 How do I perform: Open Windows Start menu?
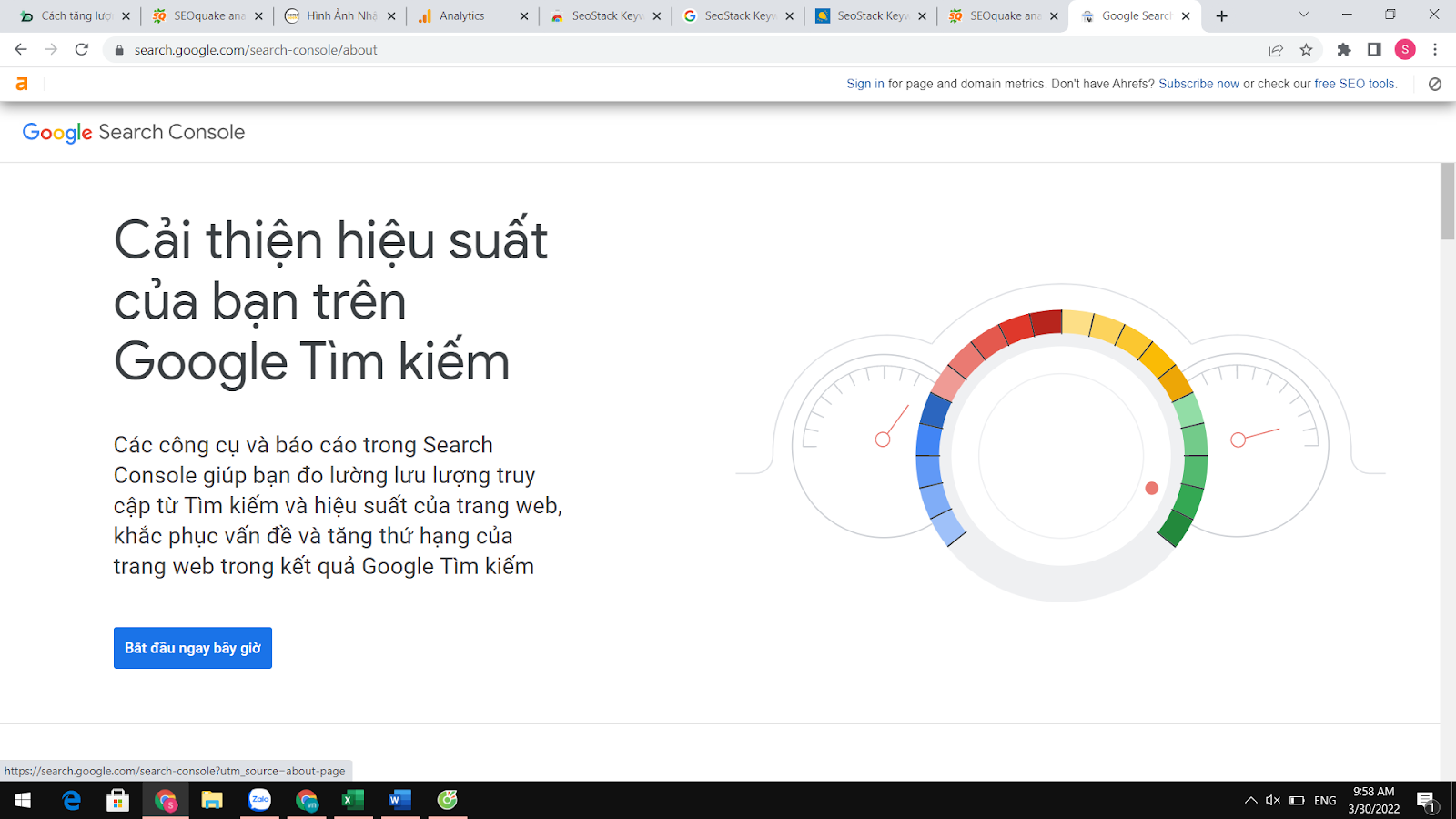point(23,800)
